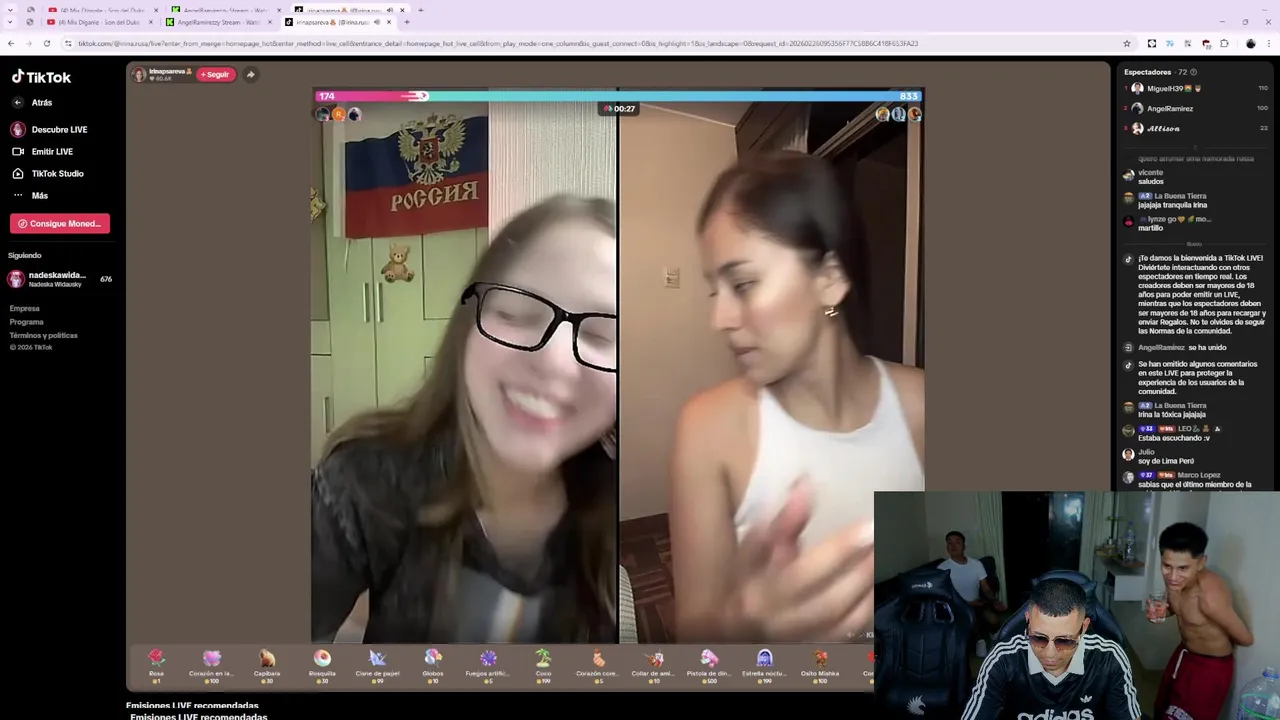Open the Chrome three-dot menu
This screenshot has height=720, width=1280.
click(x=1270, y=43)
